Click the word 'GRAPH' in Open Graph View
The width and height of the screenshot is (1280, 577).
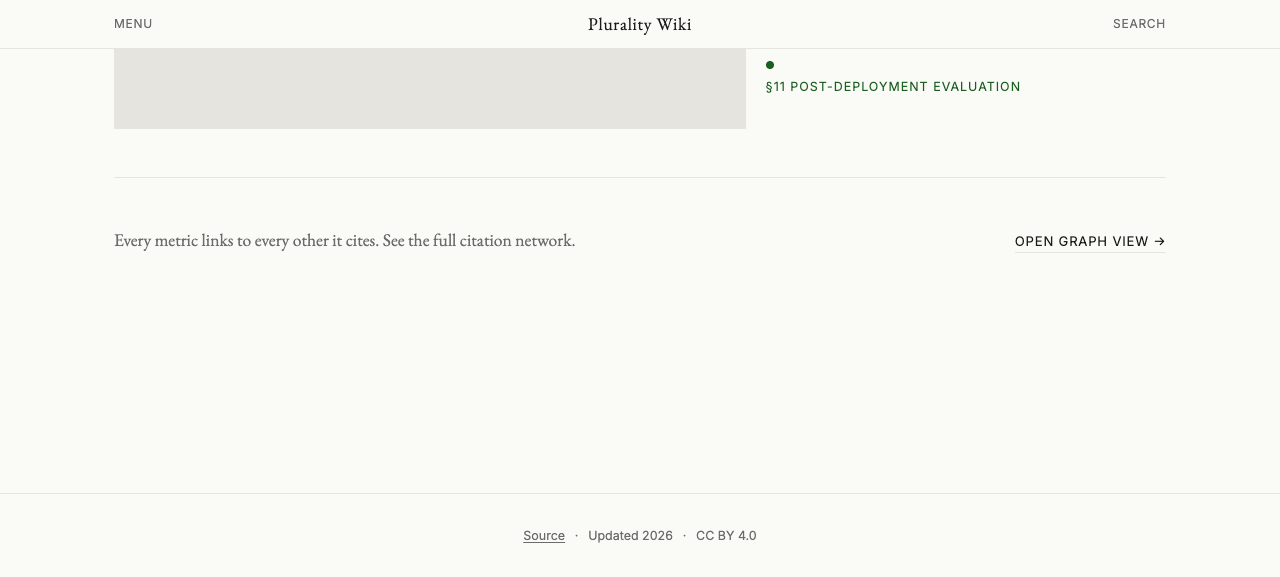pos(1082,241)
